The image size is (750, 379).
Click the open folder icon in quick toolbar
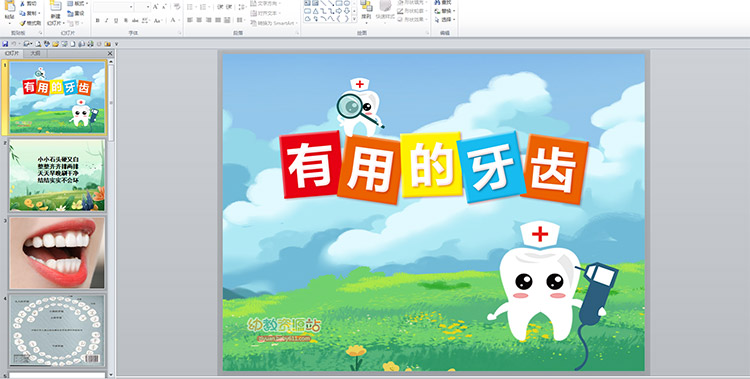[x=55, y=44]
